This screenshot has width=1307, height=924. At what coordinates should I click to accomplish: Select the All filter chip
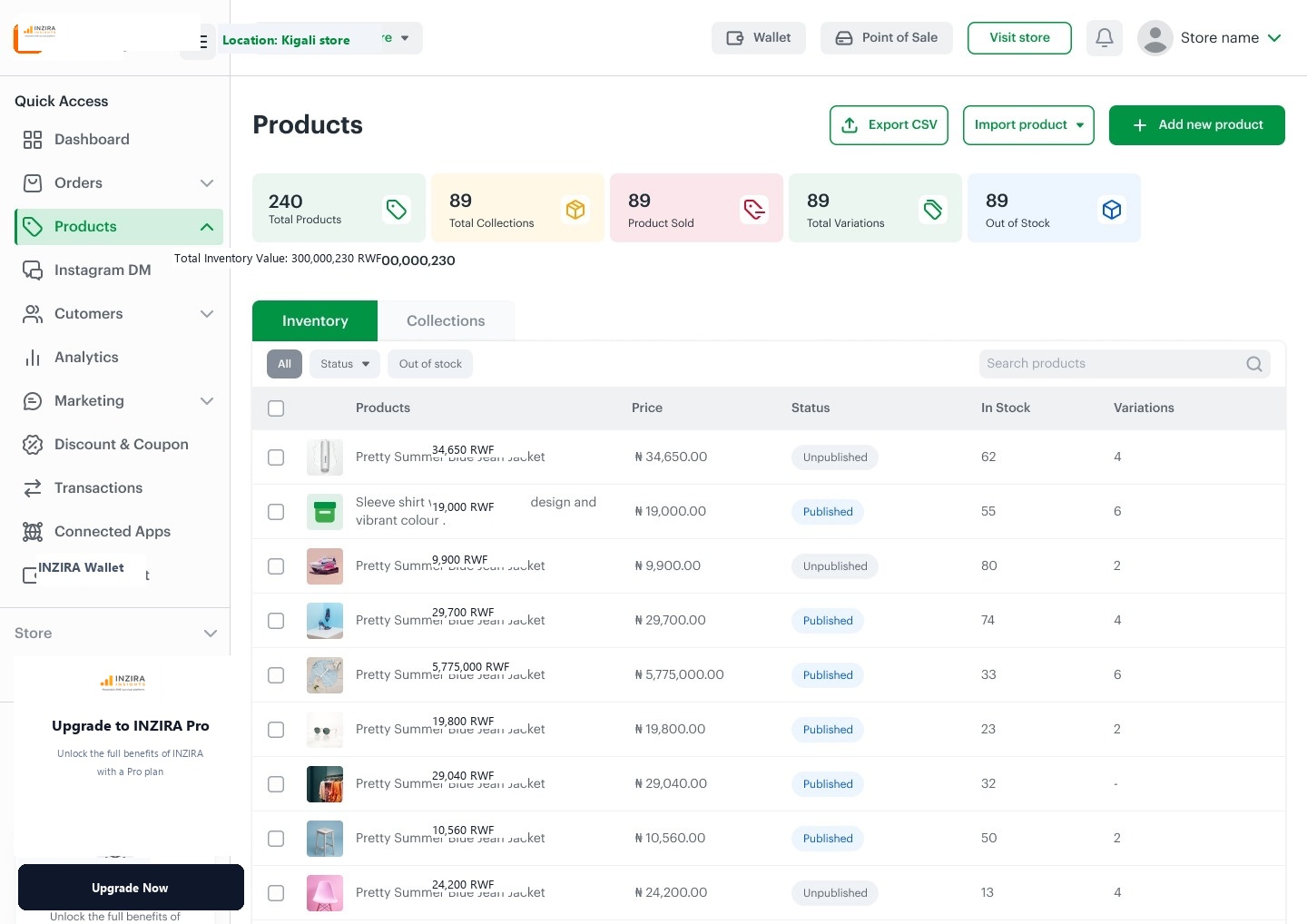click(x=284, y=364)
